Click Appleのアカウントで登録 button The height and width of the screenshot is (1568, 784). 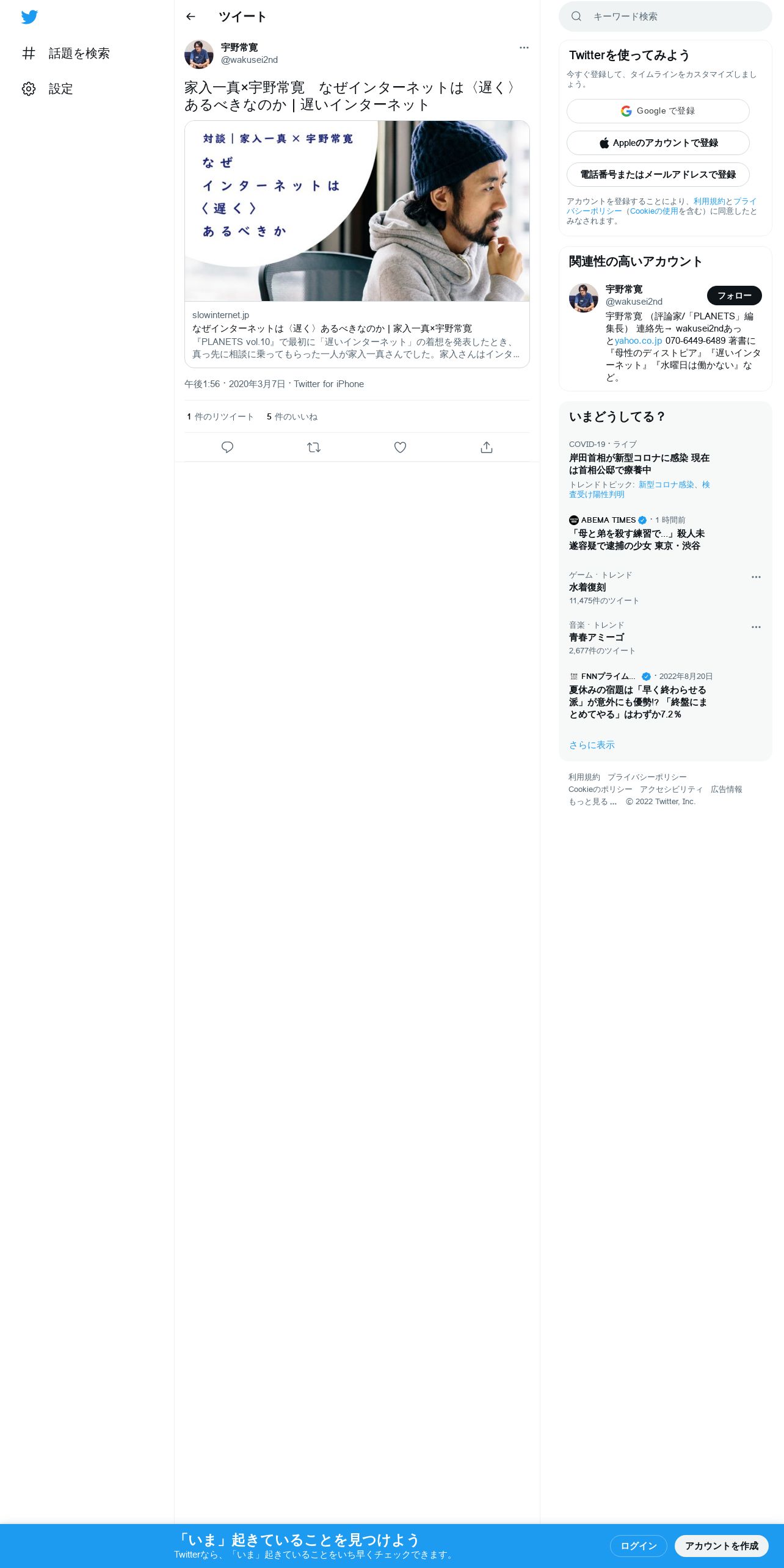(658, 143)
